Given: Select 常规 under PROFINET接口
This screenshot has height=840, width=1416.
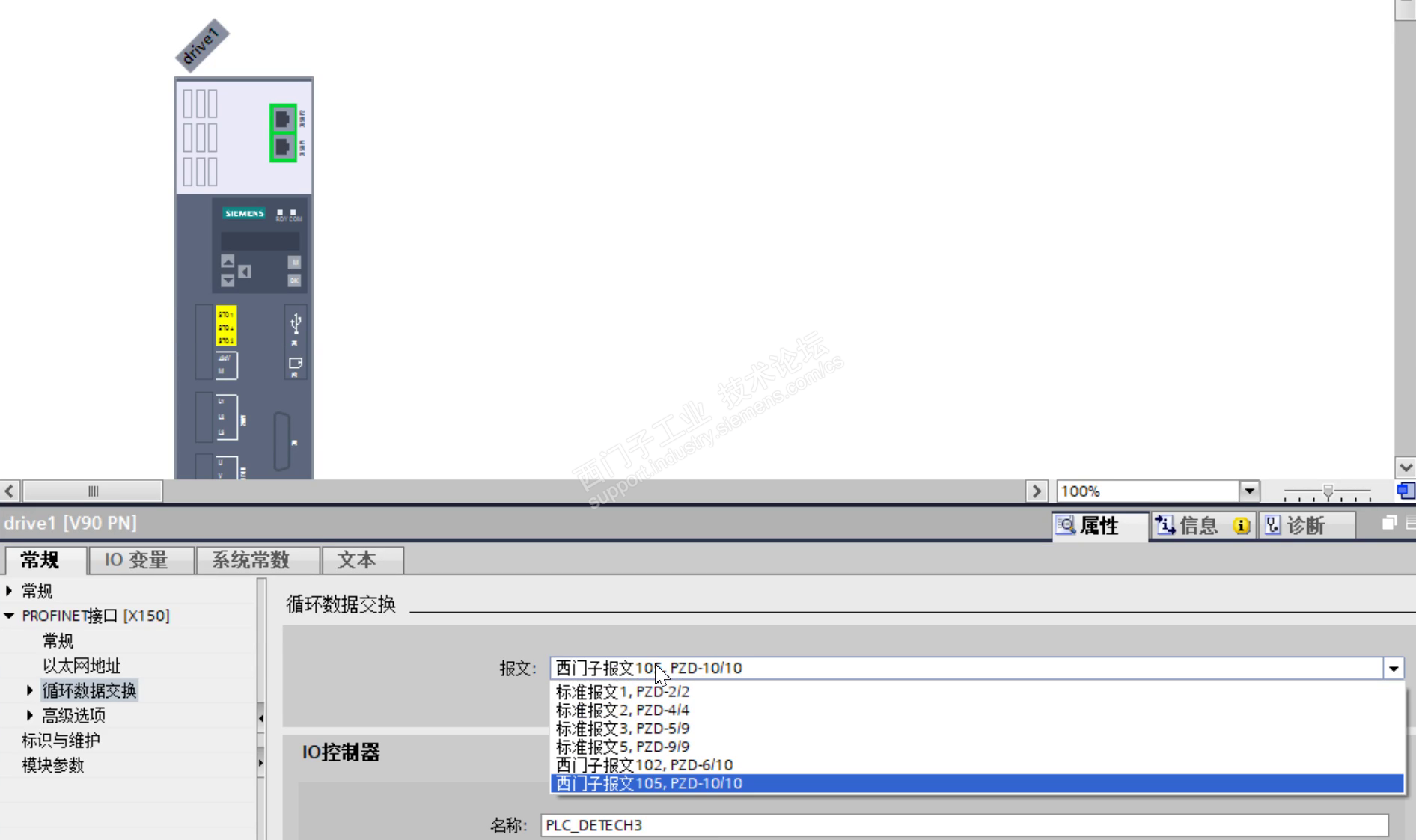Looking at the screenshot, I should (x=58, y=641).
